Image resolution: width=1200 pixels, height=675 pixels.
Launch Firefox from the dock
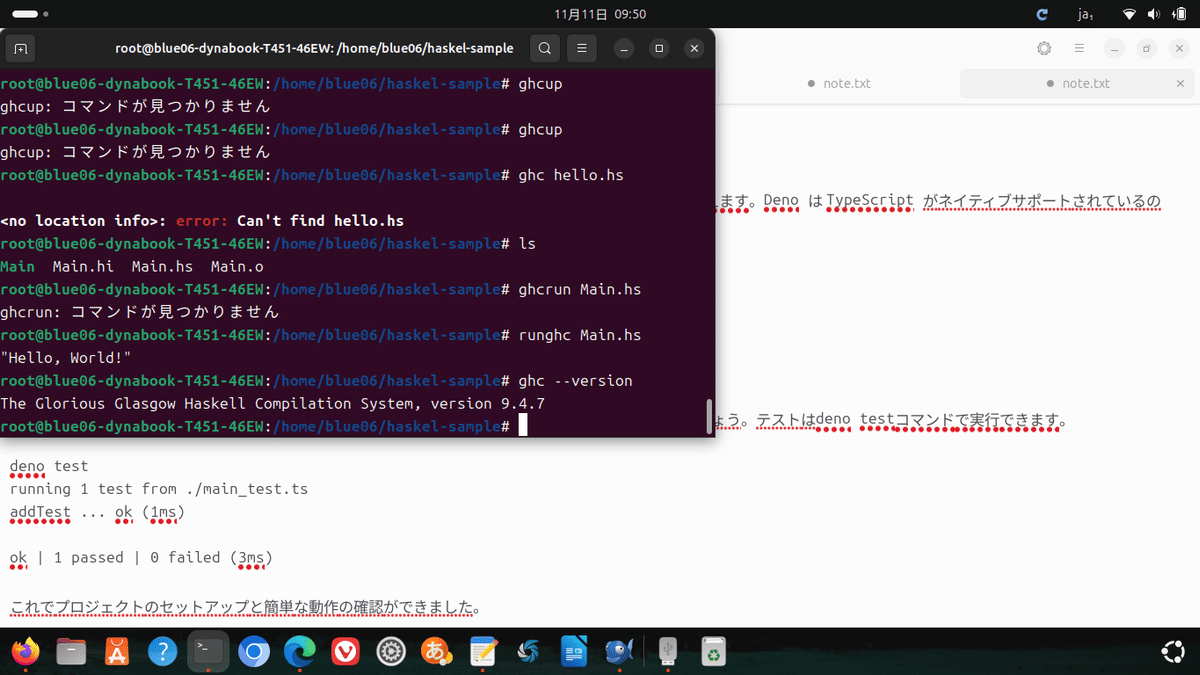pos(26,651)
